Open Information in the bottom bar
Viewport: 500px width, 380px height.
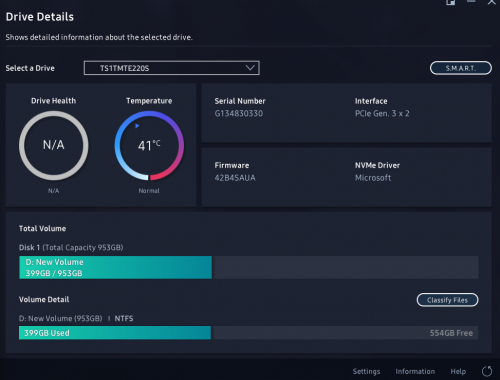point(415,371)
